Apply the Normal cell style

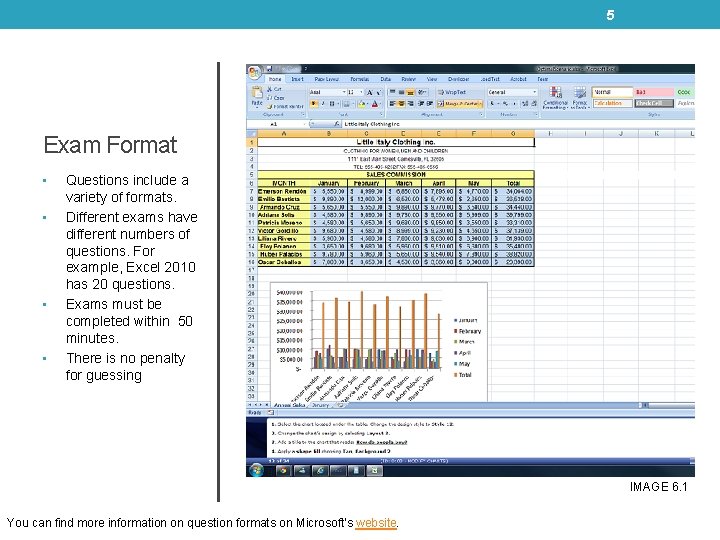coord(612,92)
